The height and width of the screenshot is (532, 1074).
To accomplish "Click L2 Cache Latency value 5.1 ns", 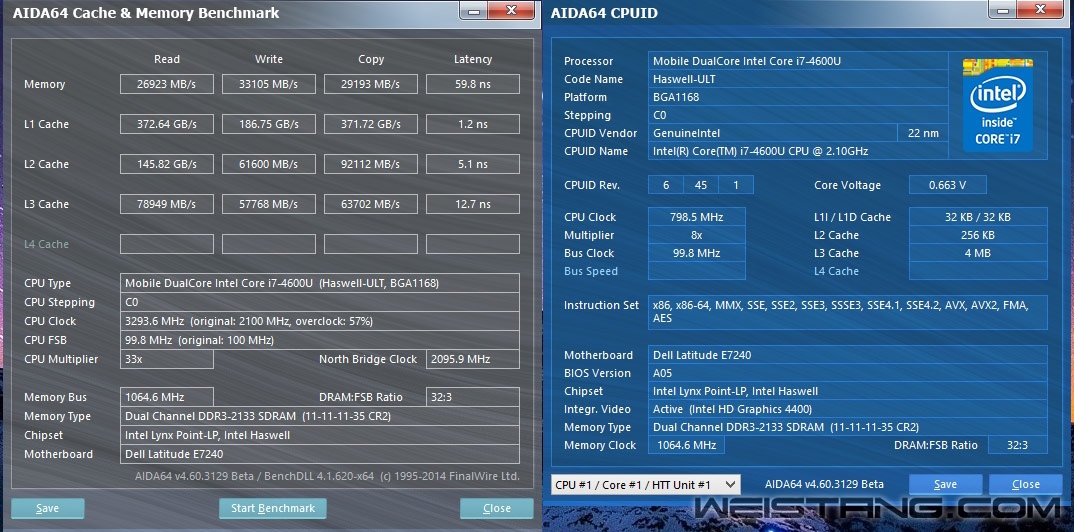I will pyautogui.click(x=473, y=164).
